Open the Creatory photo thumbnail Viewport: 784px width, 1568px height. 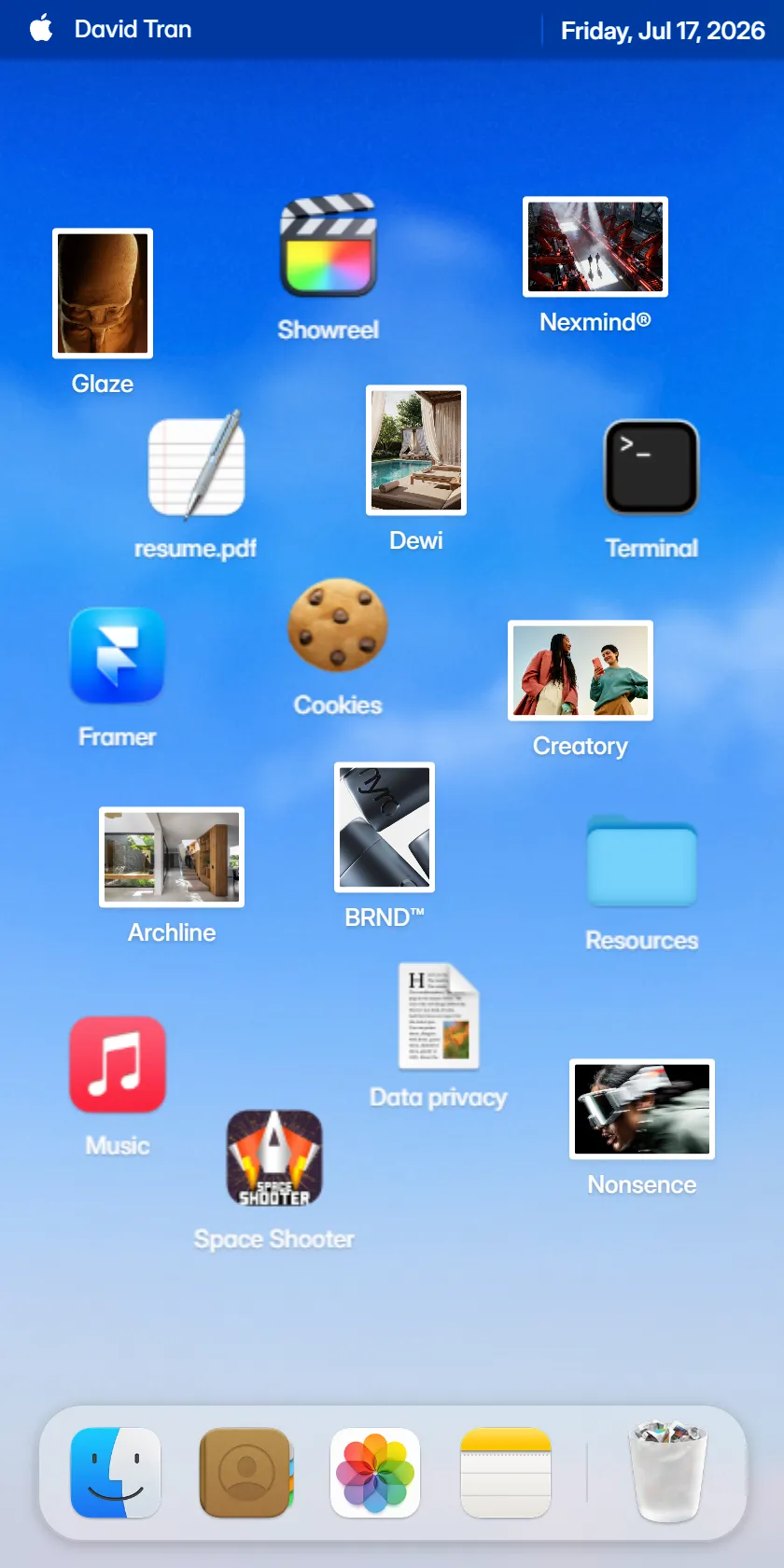581,670
